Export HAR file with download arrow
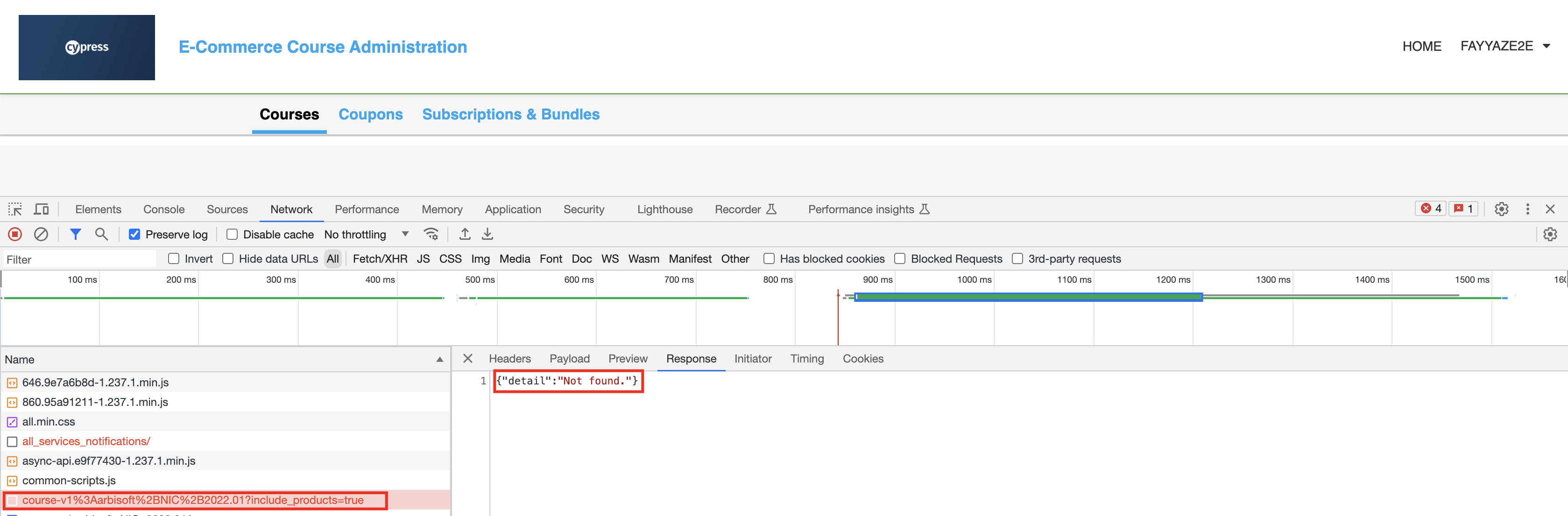Viewport: 1568px width, 516px height. 487,234
